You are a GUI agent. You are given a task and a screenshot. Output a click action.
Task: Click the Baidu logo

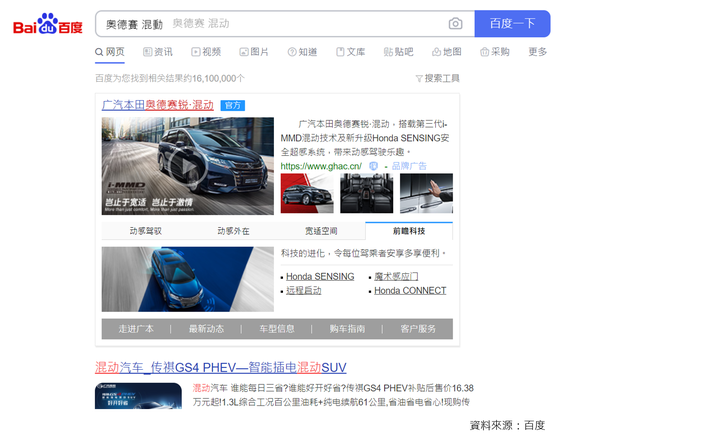point(48,24)
